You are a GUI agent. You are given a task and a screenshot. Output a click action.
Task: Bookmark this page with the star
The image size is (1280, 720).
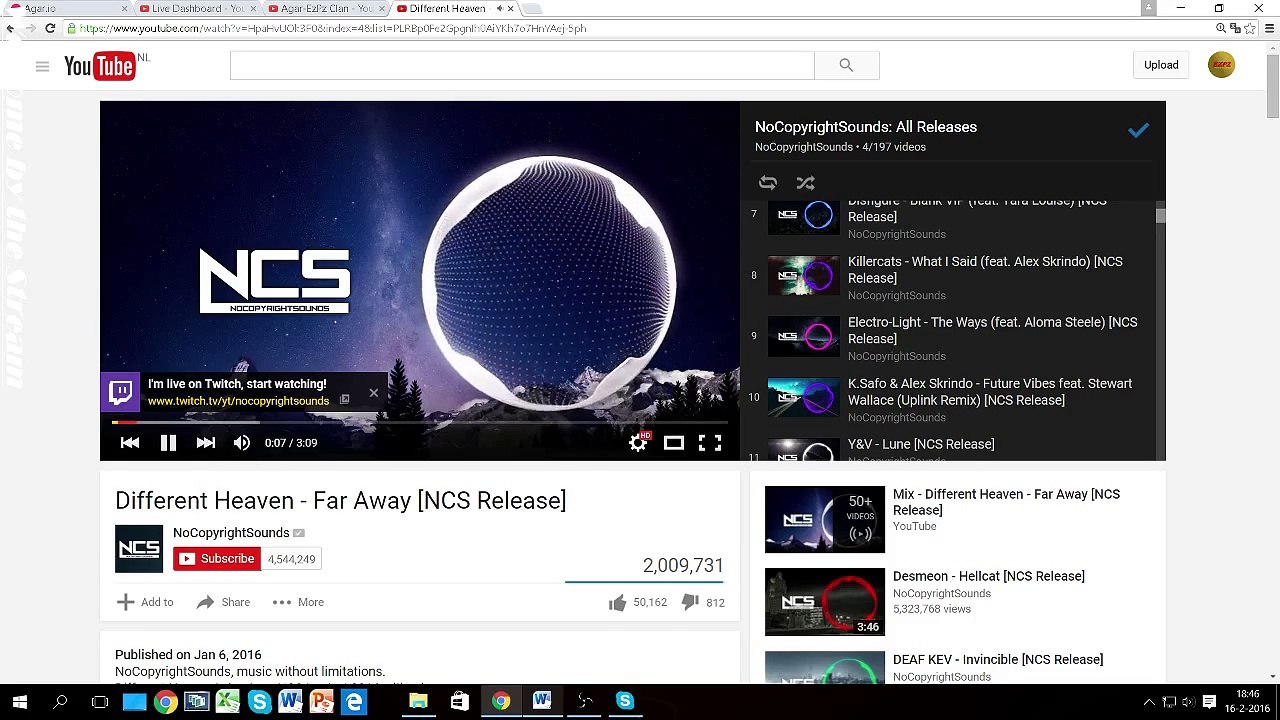coord(1249,28)
